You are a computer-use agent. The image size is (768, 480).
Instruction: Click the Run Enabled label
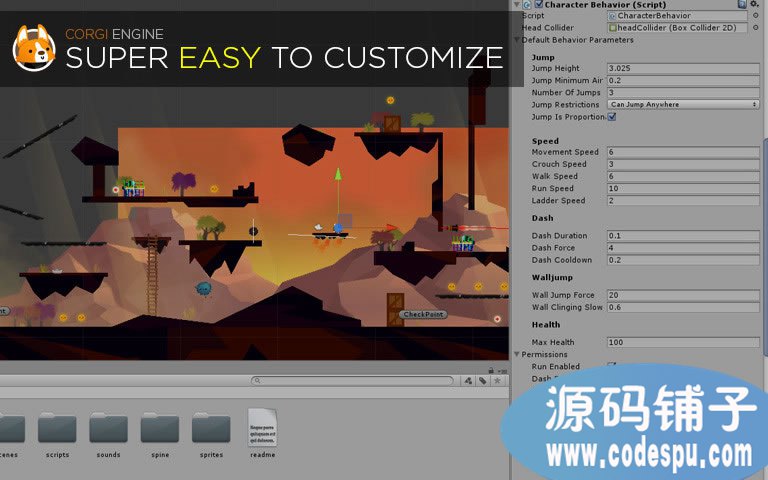pos(555,366)
